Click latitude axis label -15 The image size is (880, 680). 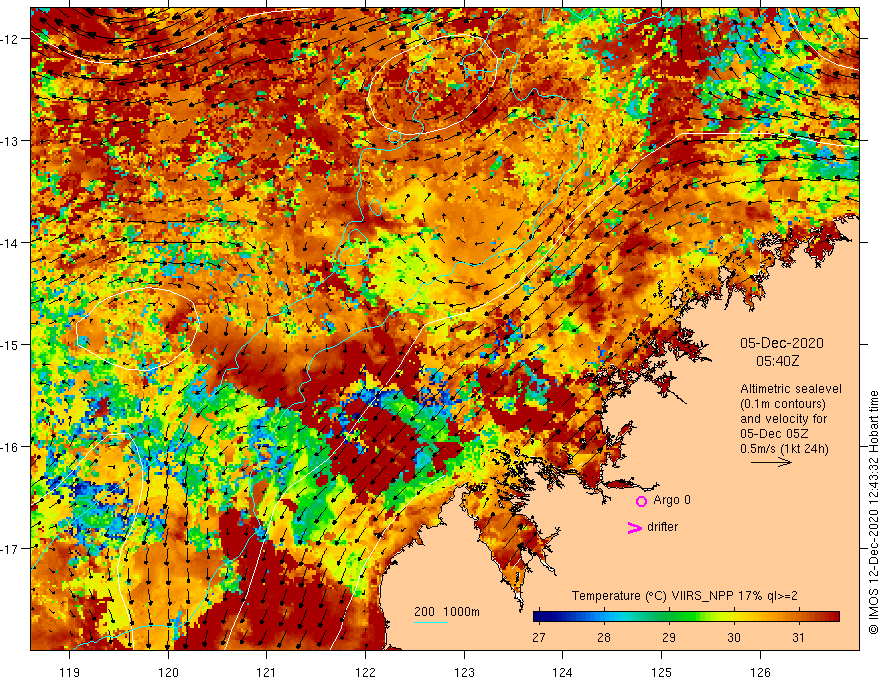pos(10,344)
